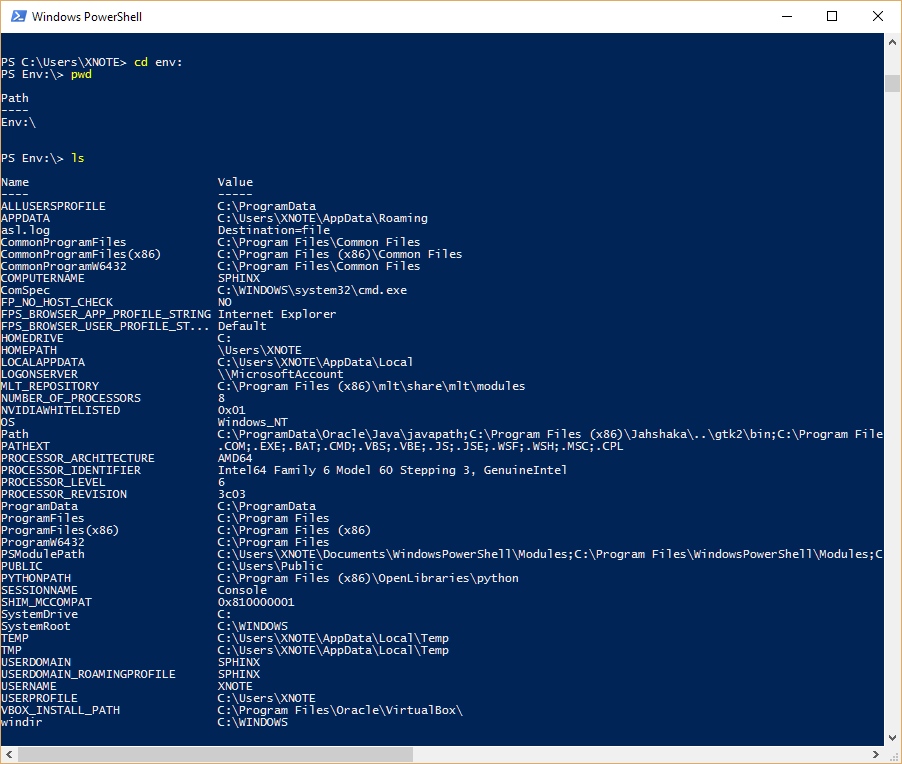Click the HOMEDRIVE variable name
The image size is (902, 764).
pos(32,338)
